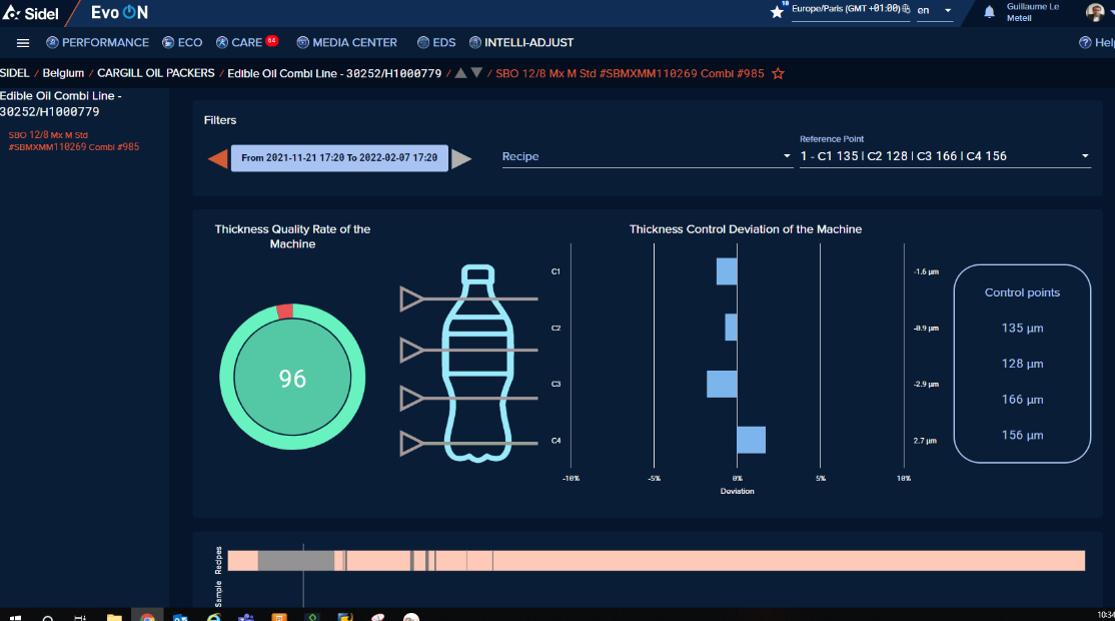Click the date range filter button
The width and height of the screenshot is (1115, 621).
(x=339, y=158)
